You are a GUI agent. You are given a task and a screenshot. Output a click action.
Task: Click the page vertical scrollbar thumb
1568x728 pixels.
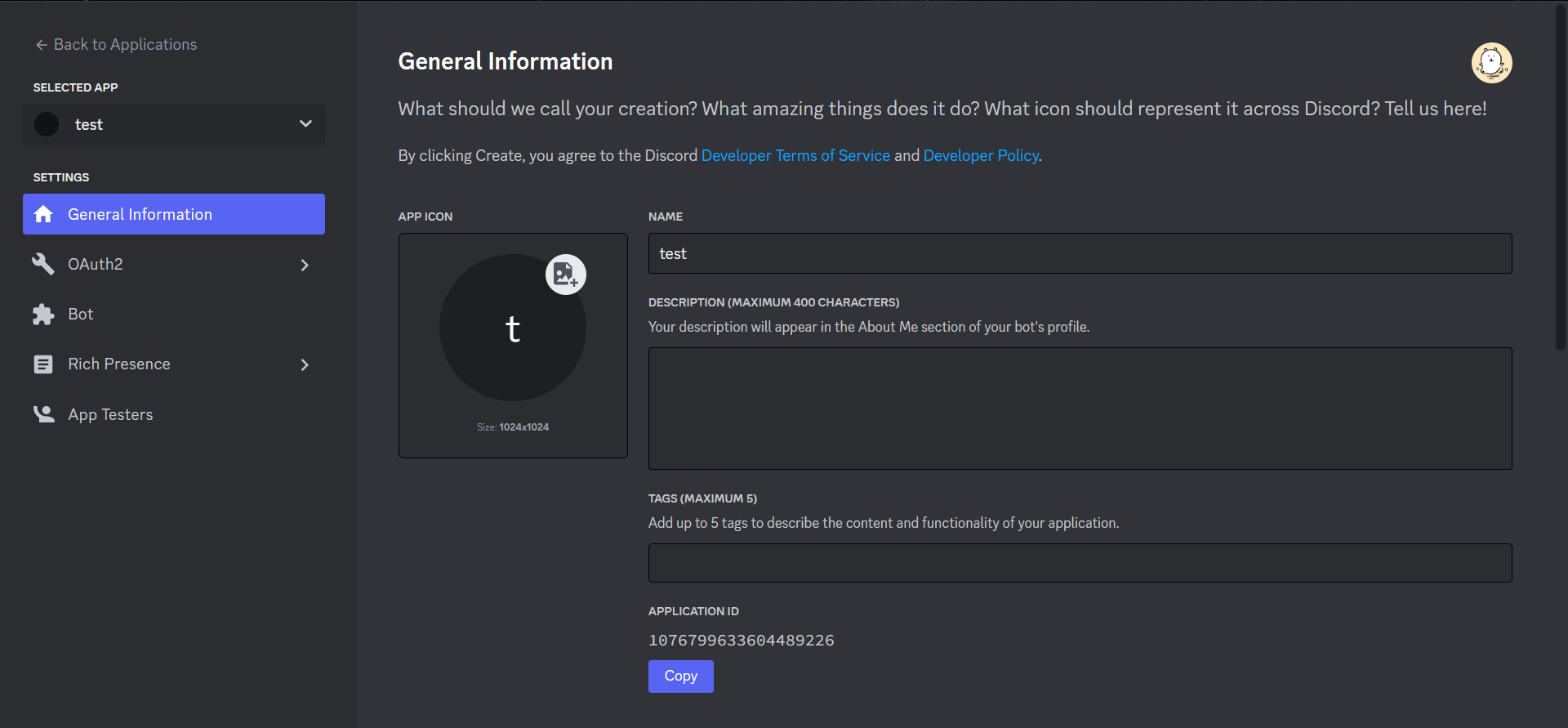point(1560,176)
